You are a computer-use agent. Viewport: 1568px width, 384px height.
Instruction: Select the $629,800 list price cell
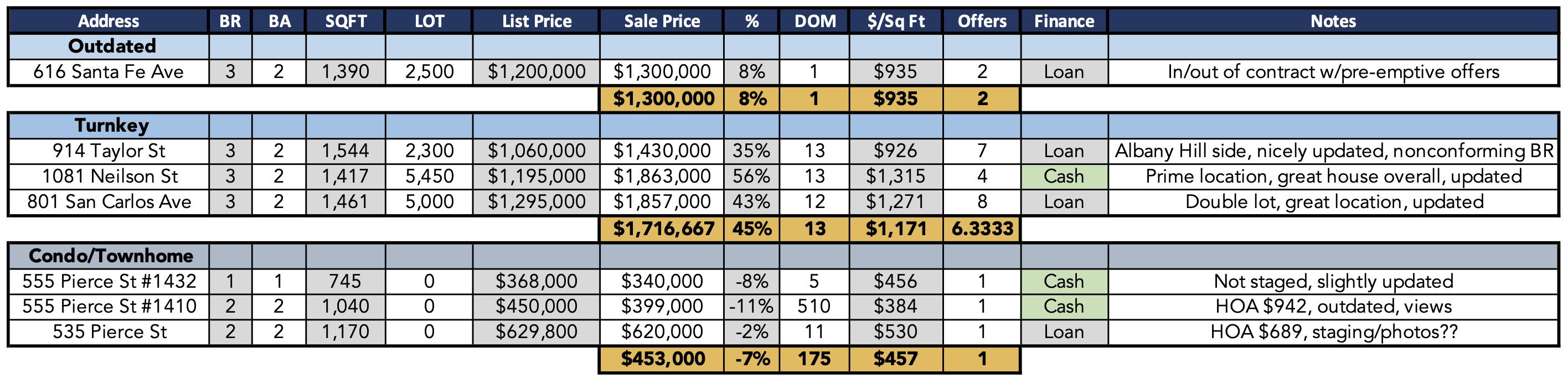coord(535,331)
